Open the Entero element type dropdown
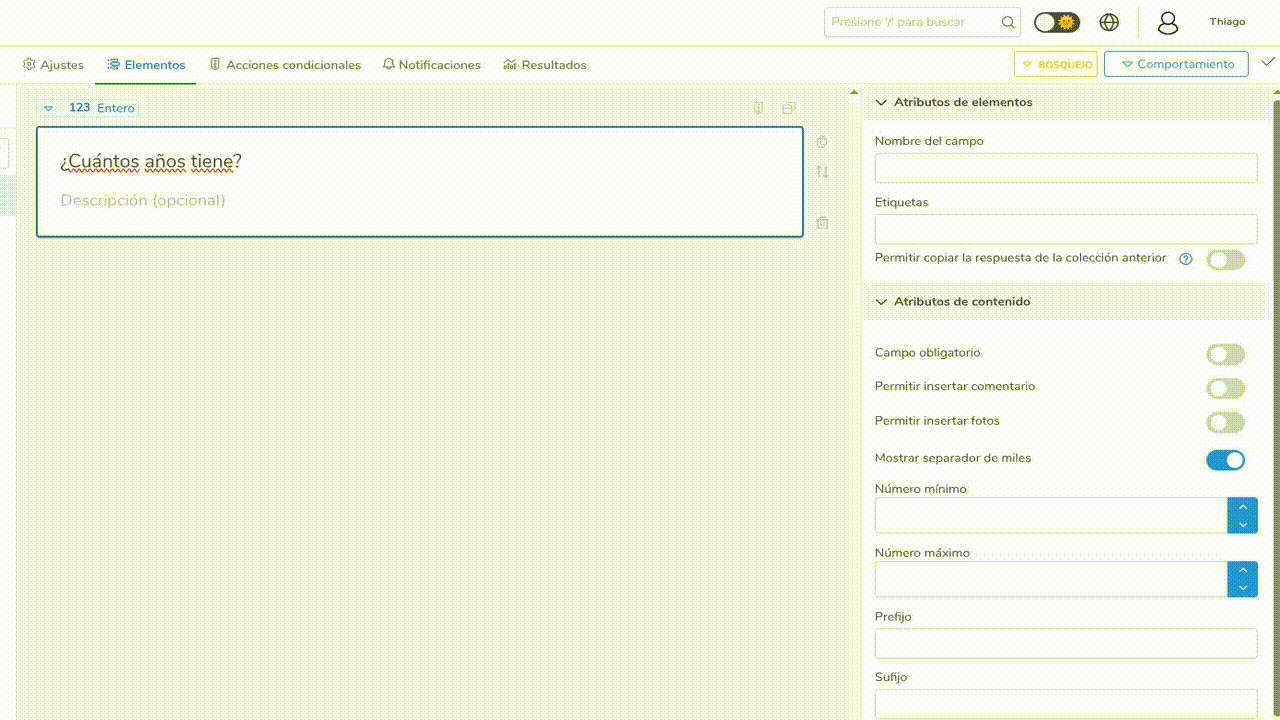This screenshot has width=1280, height=720. click(x=48, y=108)
